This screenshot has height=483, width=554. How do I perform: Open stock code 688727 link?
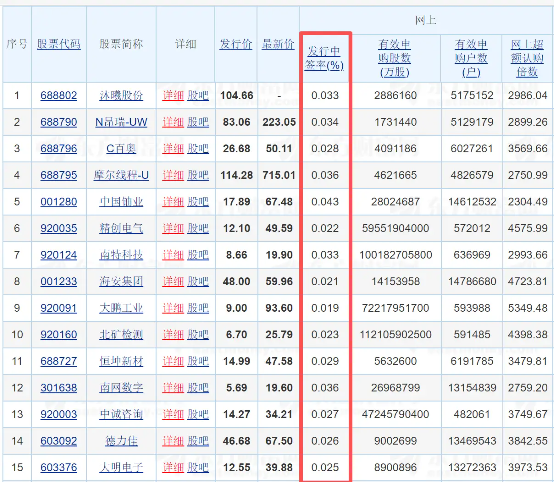click(x=59, y=361)
